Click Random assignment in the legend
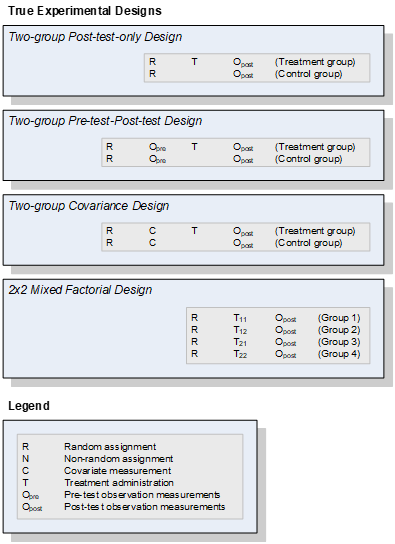Screen dimensions: 395x544 coord(110,447)
